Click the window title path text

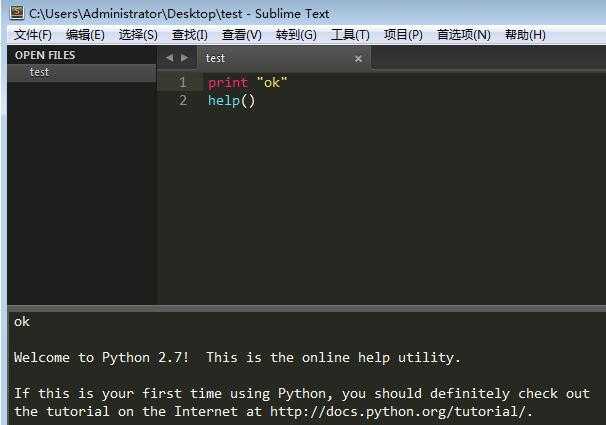179,14
